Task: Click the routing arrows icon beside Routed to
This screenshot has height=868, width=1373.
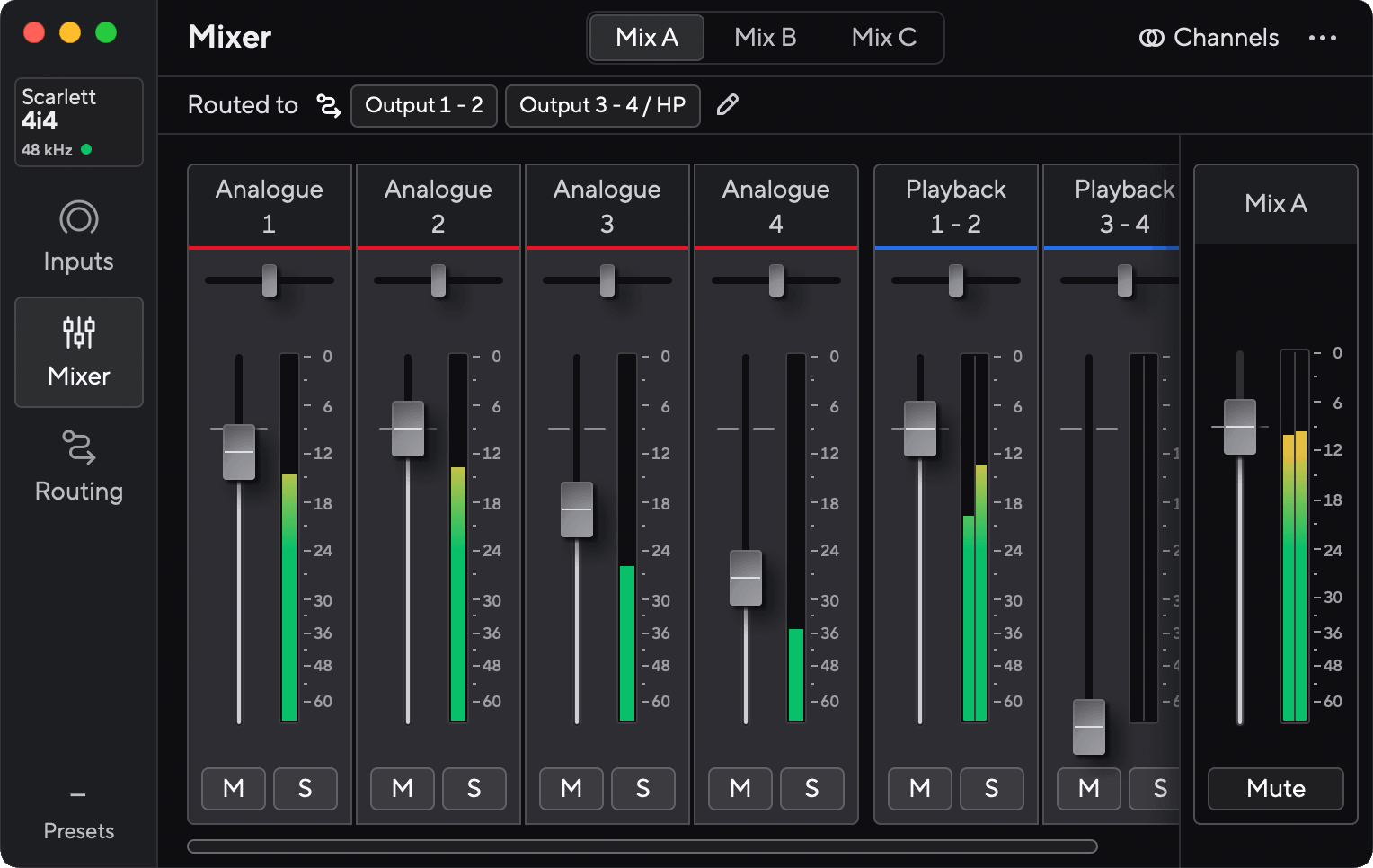Action: tap(329, 106)
